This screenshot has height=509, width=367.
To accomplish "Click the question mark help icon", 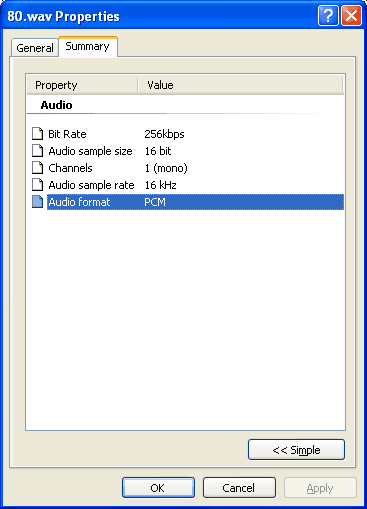I will click(x=328, y=15).
